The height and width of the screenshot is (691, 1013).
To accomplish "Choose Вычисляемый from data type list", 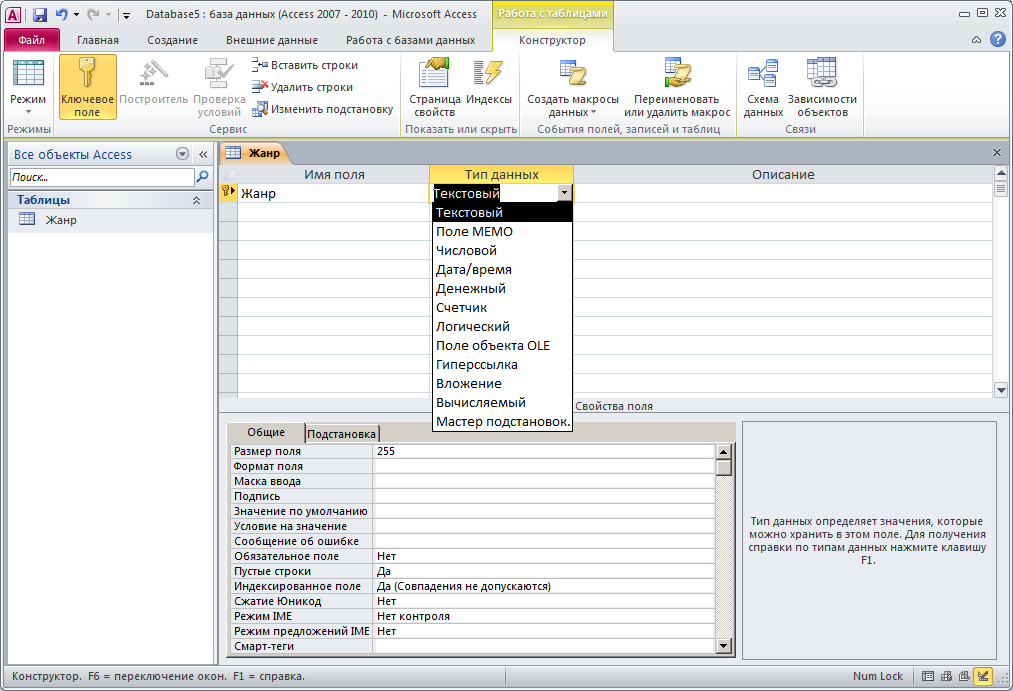I will (x=502, y=403).
